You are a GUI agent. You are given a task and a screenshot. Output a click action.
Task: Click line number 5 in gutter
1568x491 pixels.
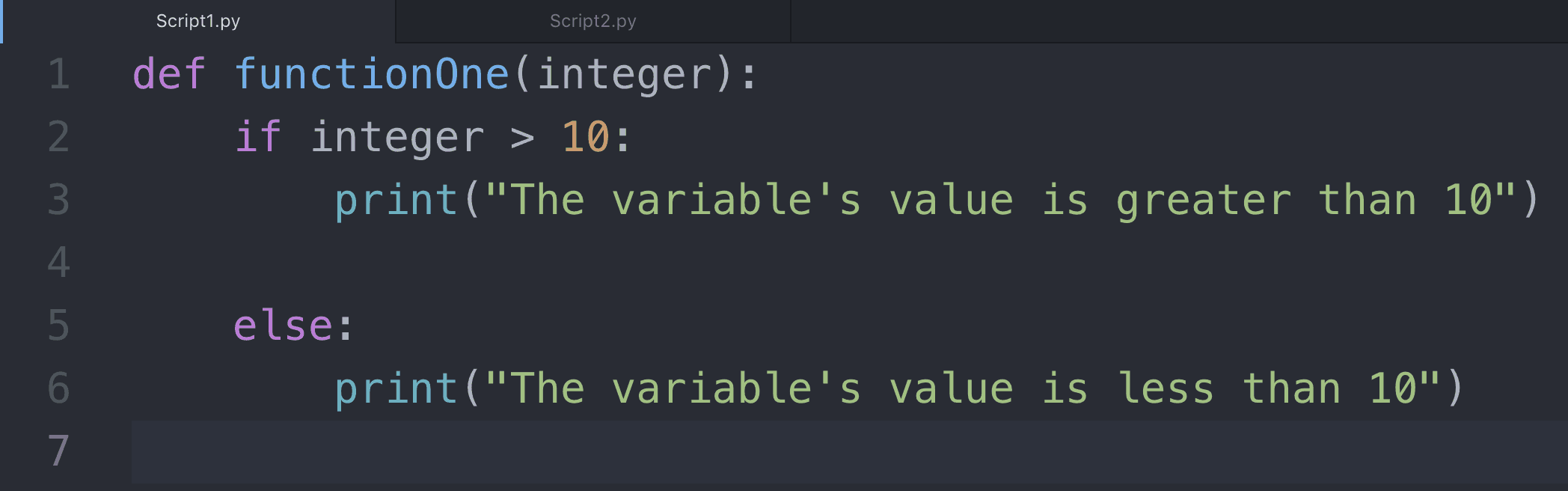pos(58,325)
